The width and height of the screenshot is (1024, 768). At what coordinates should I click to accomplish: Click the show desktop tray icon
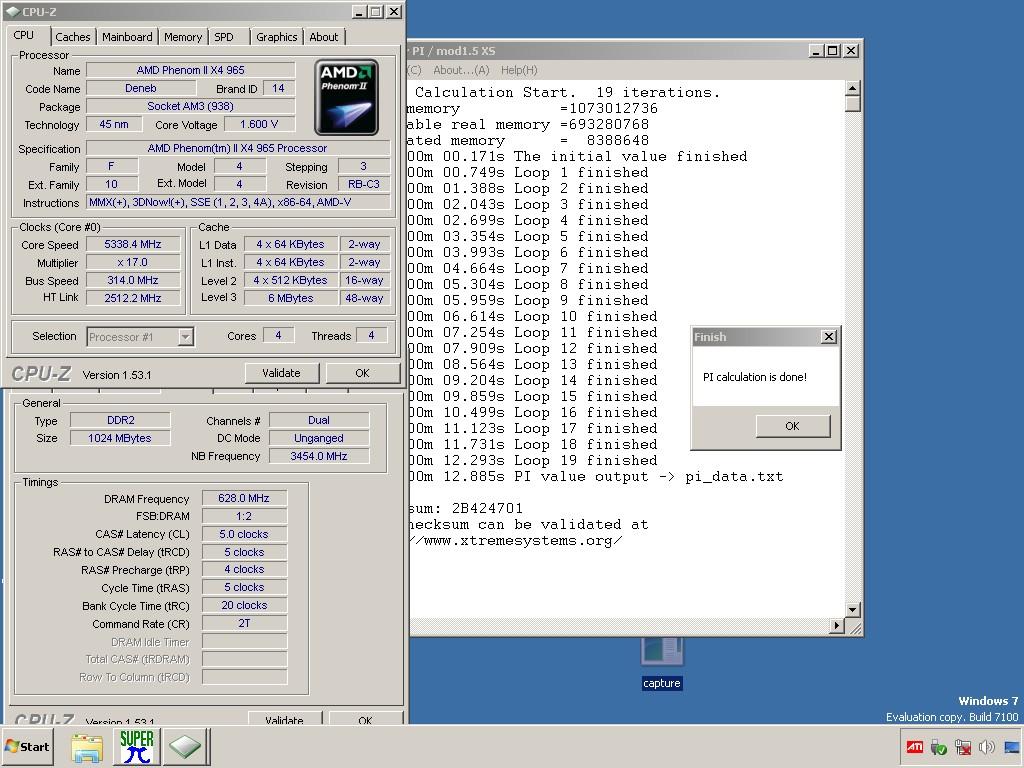(x=1013, y=746)
